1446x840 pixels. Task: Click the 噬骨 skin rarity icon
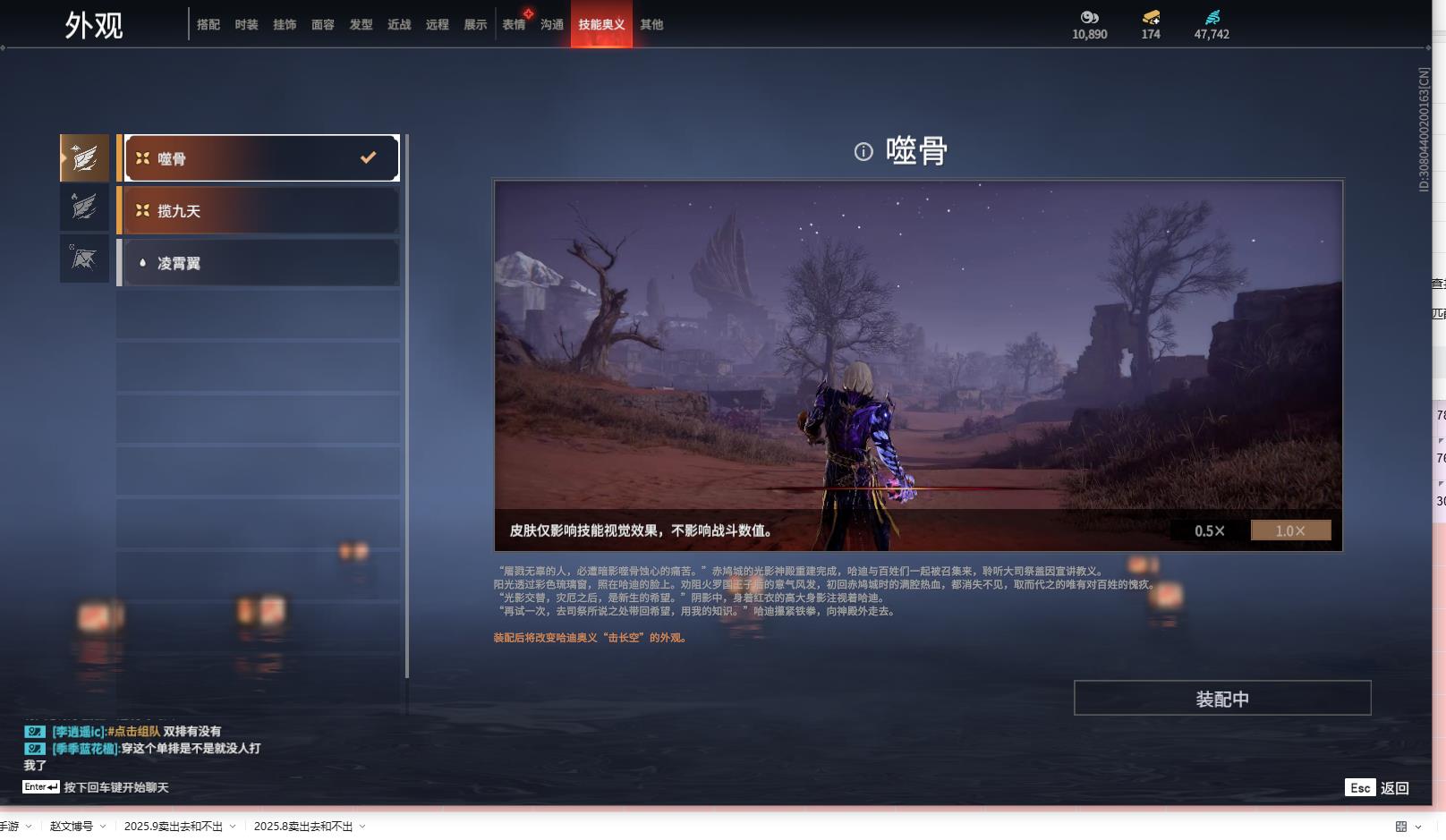click(142, 158)
